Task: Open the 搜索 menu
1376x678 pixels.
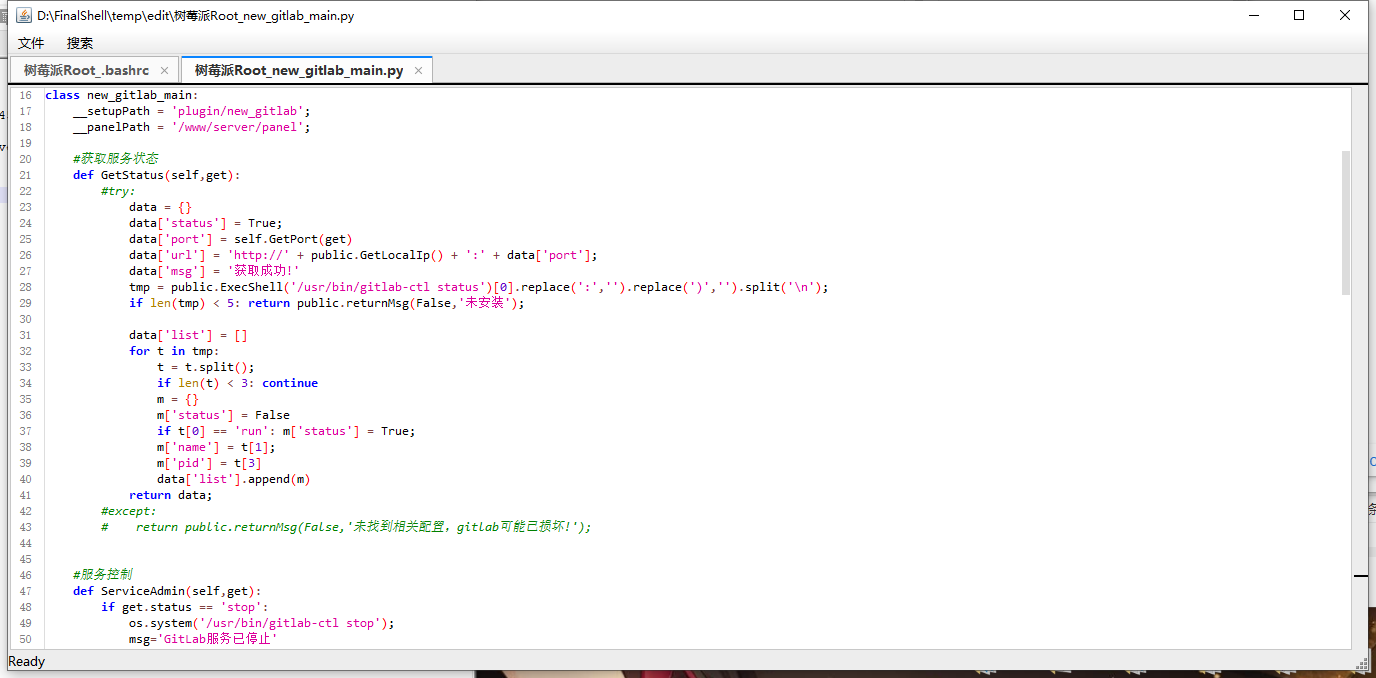Action: (x=80, y=43)
